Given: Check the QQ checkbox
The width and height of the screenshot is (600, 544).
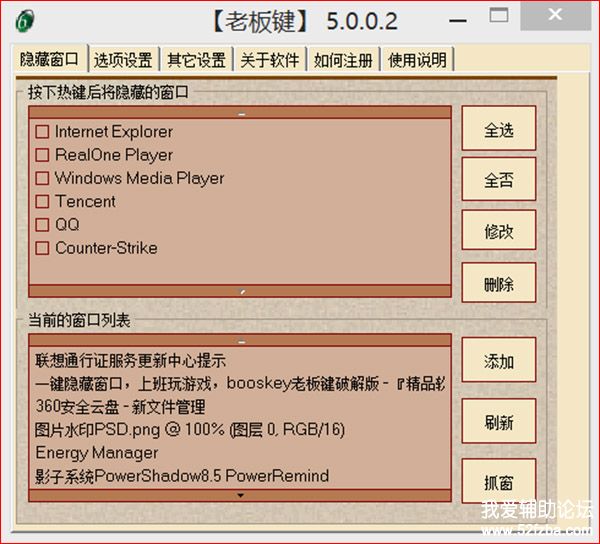Looking at the screenshot, I should 42,225.
